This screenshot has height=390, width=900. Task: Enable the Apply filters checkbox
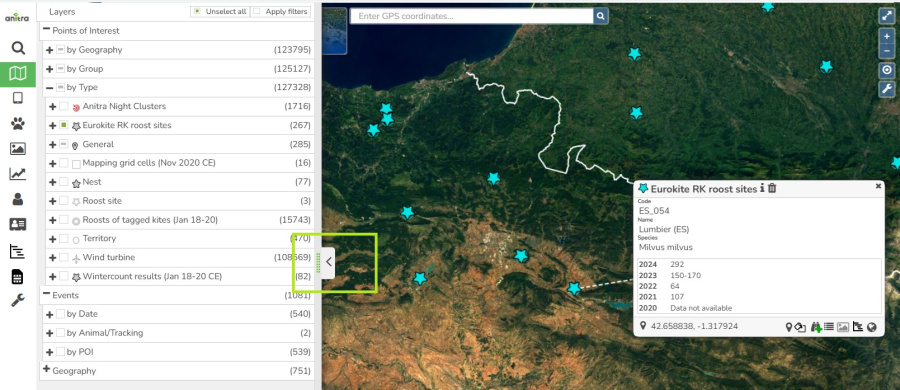(257, 11)
